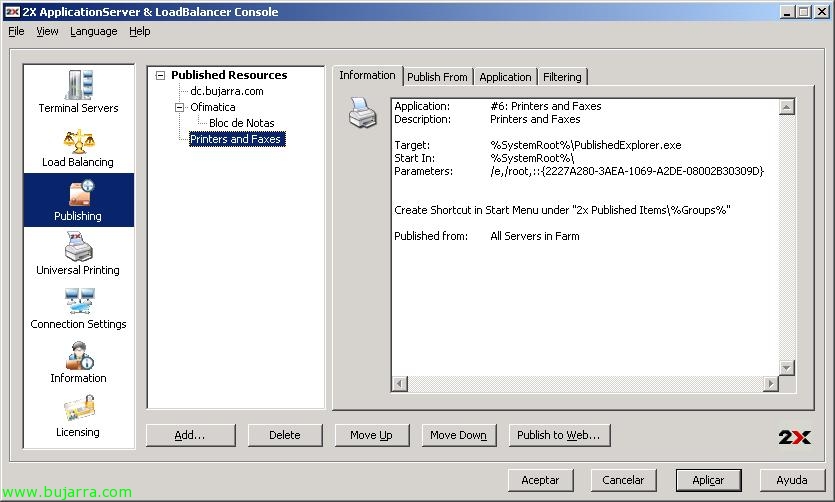Click the Connection Settings label
The height and width of the screenshot is (502, 835).
tap(78, 324)
